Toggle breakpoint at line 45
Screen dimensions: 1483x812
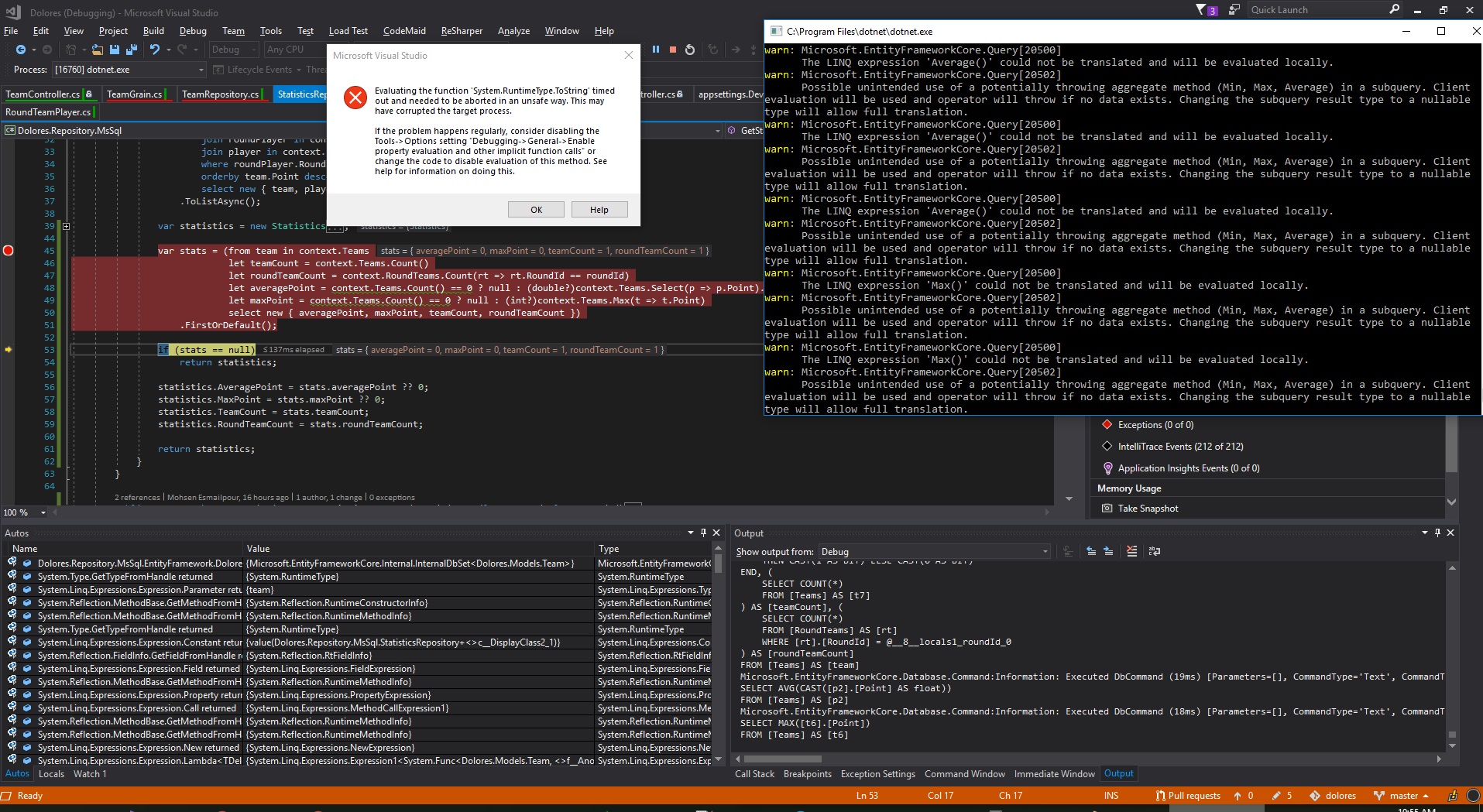(8, 250)
